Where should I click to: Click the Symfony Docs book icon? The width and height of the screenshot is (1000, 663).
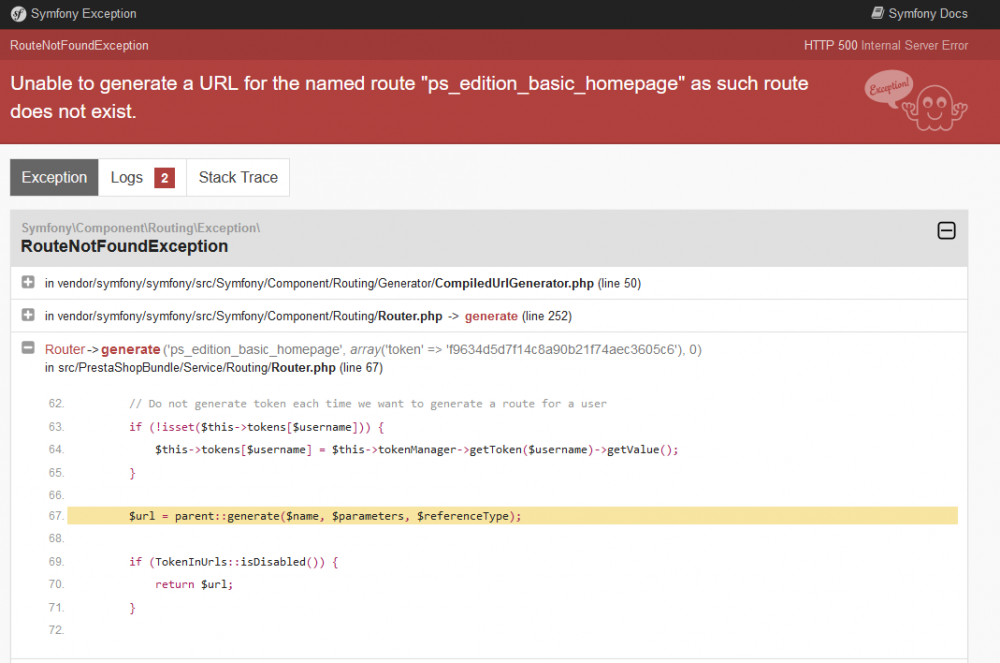click(x=877, y=14)
